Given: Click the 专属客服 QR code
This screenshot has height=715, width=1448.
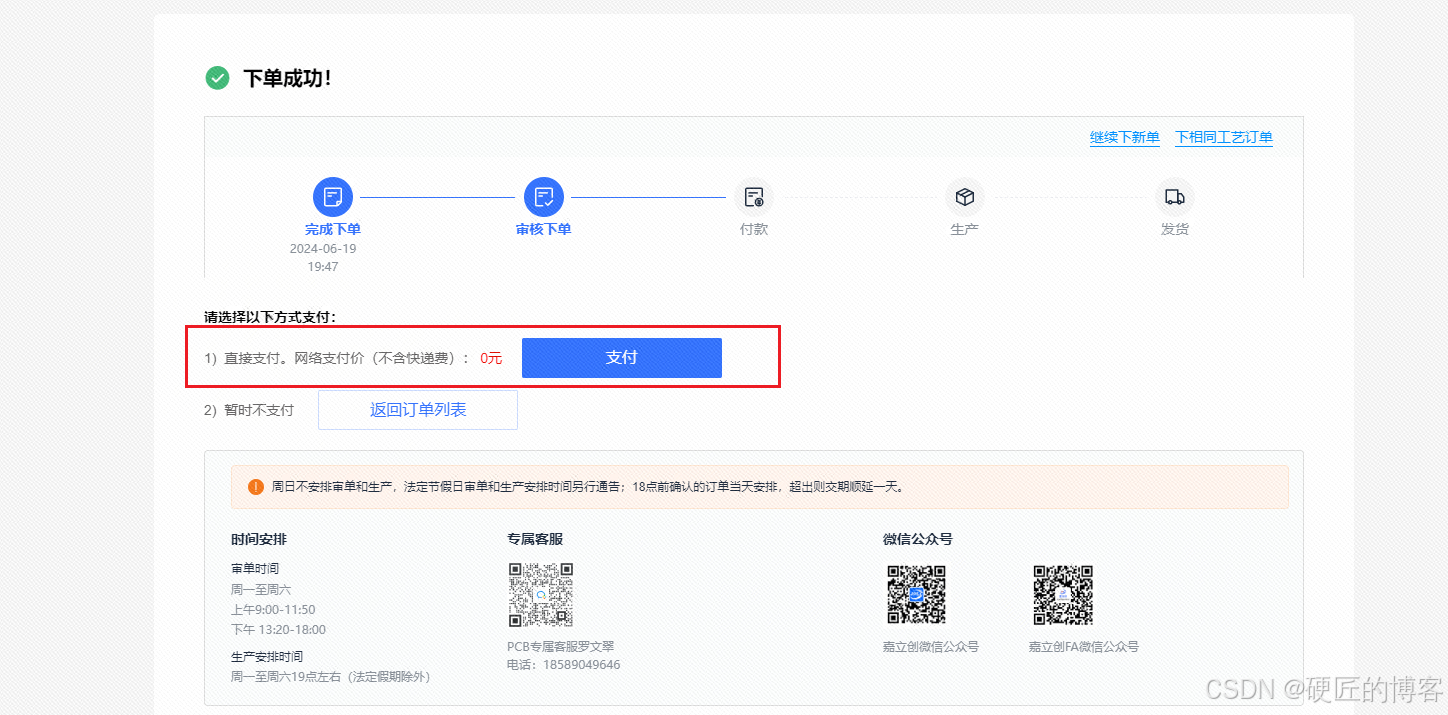Looking at the screenshot, I should click(541, 595).
